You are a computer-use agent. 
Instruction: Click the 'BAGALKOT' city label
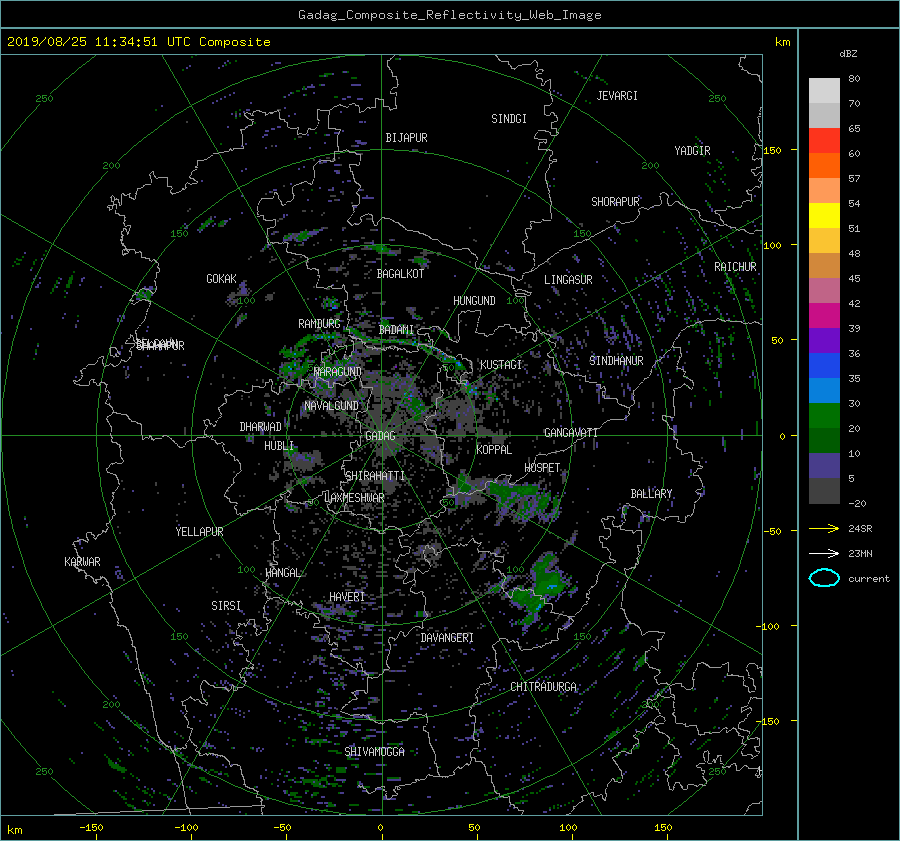(x=400, y=274)
